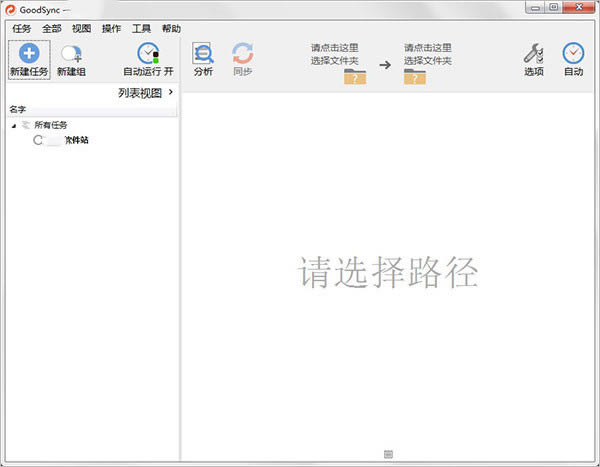Select the left folder path icon
This screenshot has width=600, height=467.
355,77
